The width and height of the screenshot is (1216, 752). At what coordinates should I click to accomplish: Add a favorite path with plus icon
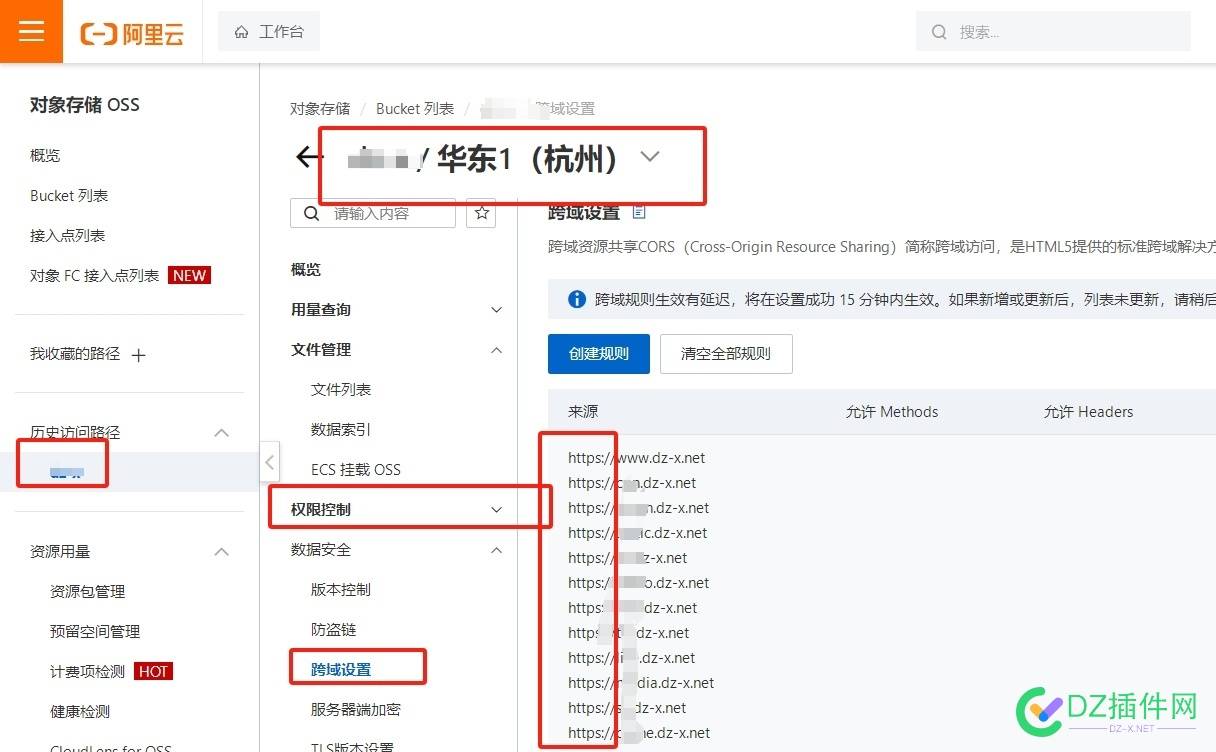tap(139, 354)
